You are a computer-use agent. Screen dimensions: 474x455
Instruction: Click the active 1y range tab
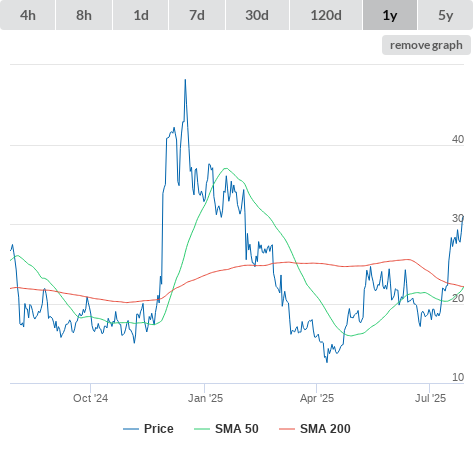coord(390,15)
